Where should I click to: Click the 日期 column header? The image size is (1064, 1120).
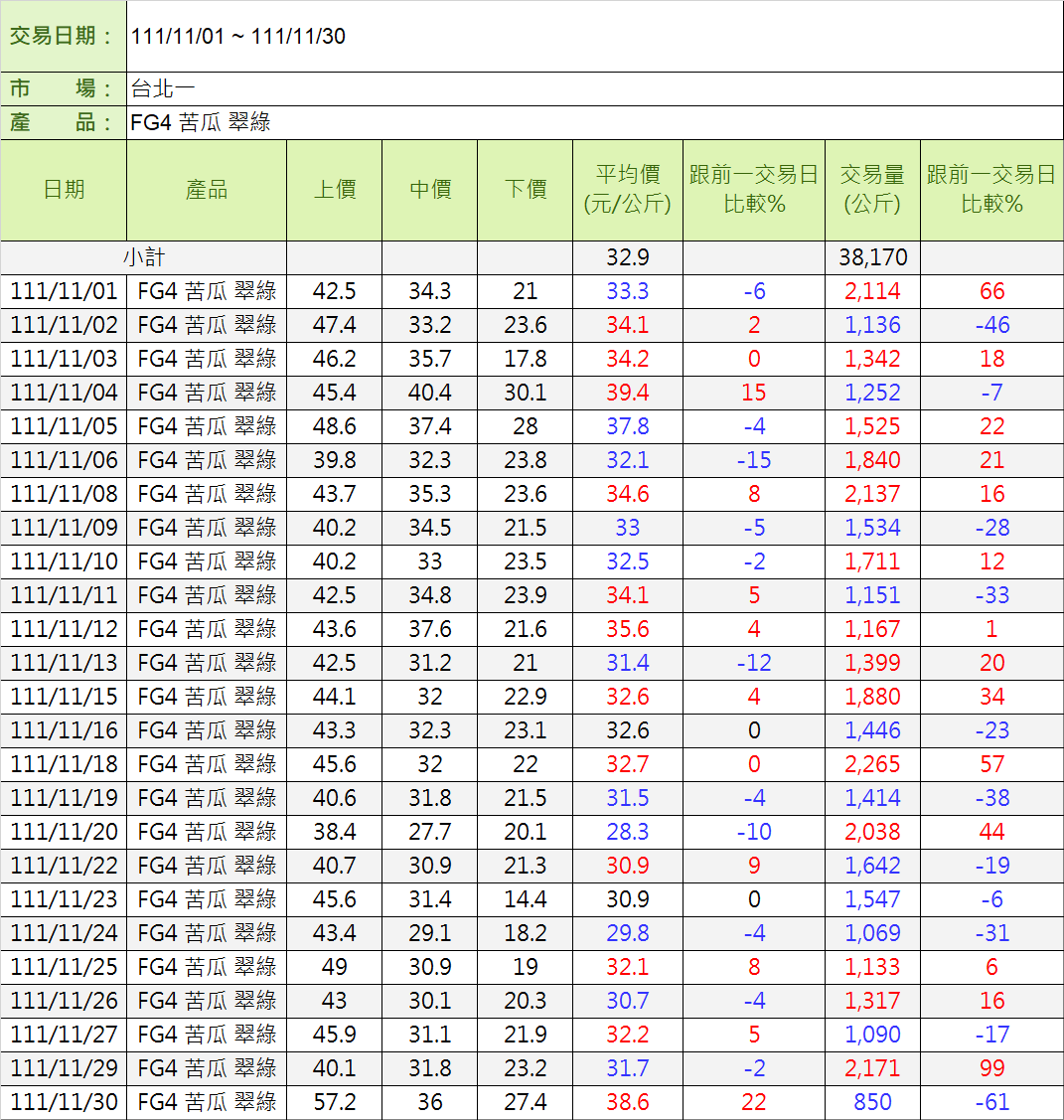(x=64, y=190)
